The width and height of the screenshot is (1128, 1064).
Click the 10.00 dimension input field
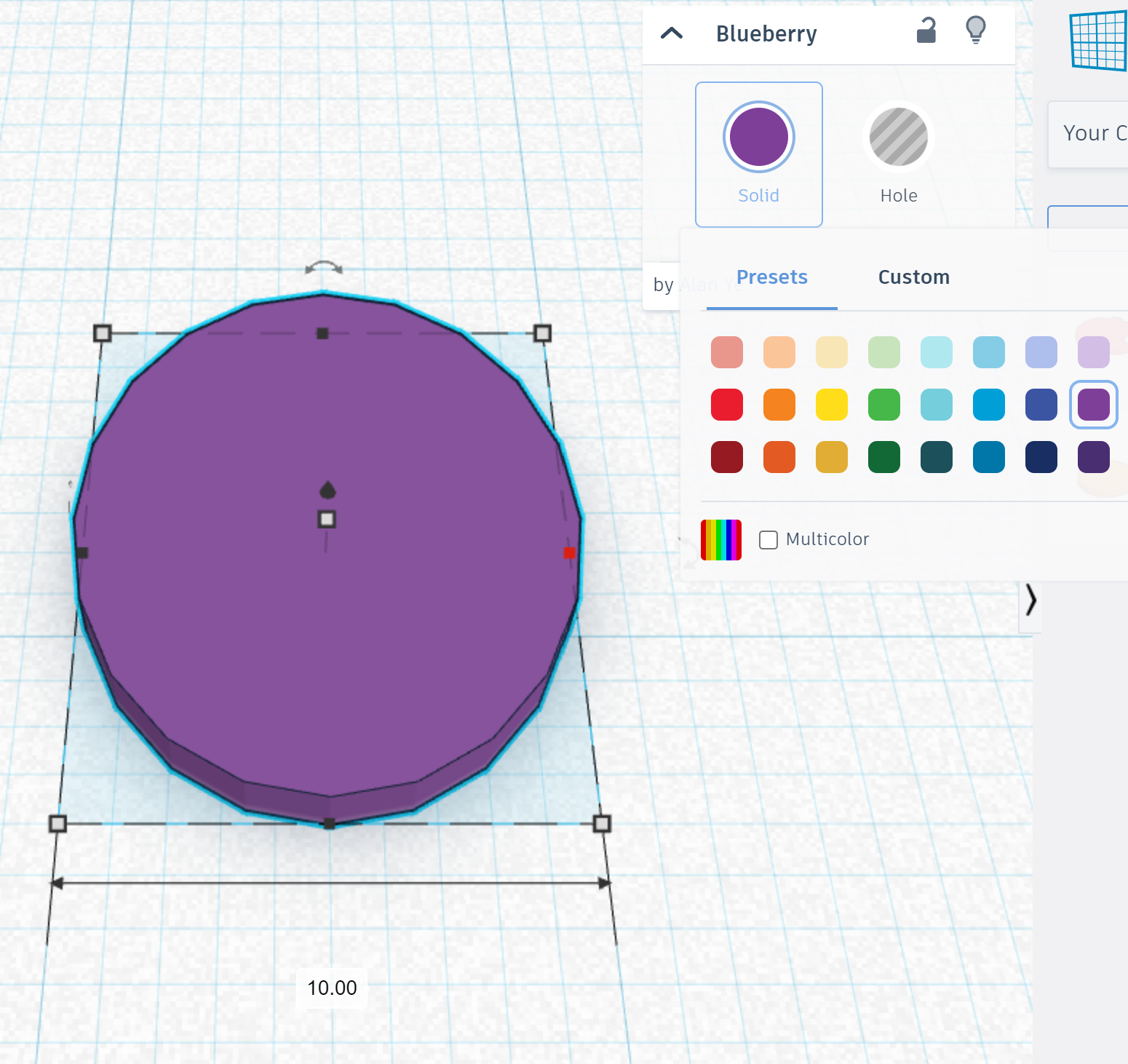click(331, 988)
